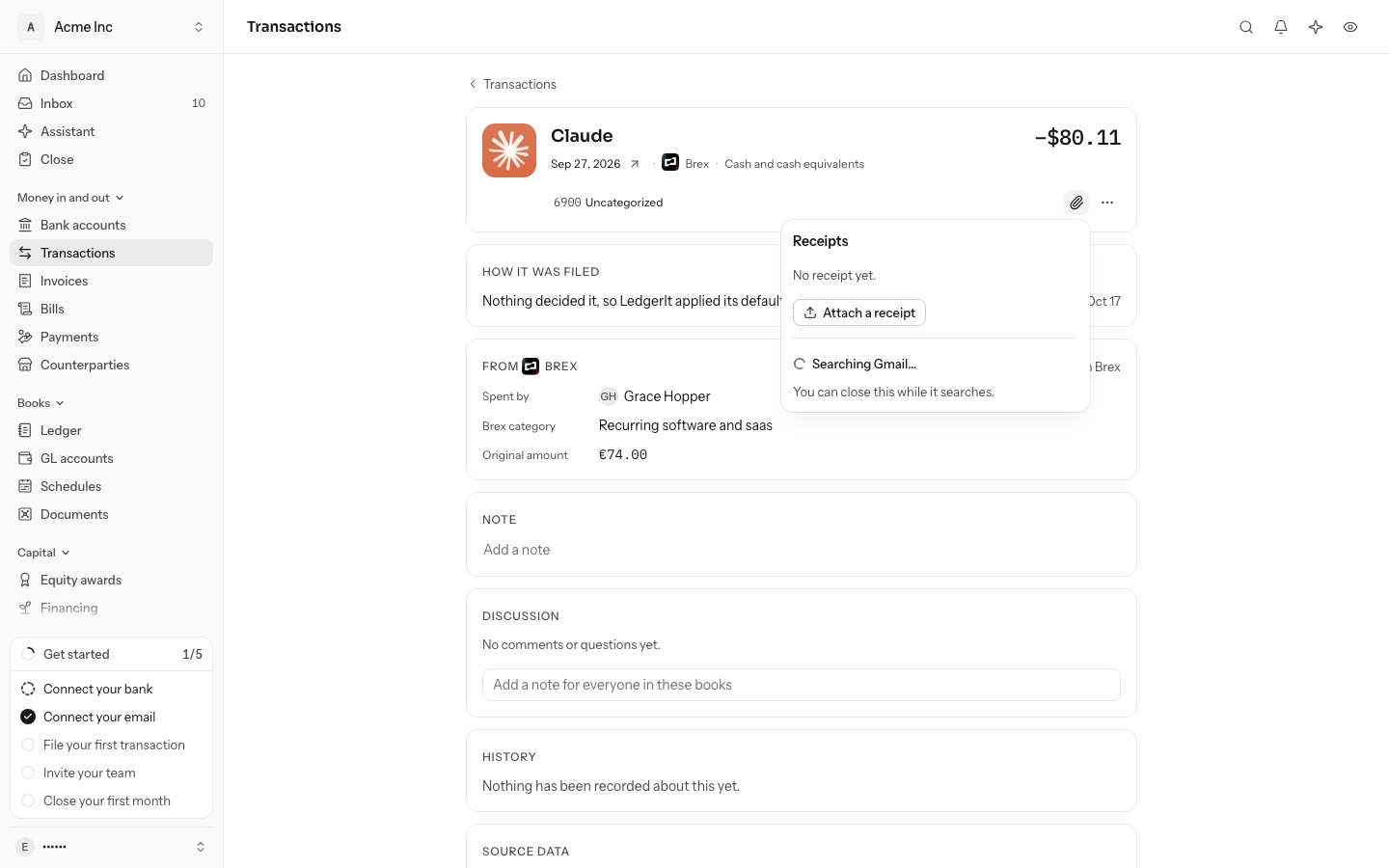Viewport: 1389px width, 868px height.
Task: Open GL accounts
Action: click(x=112, y=458)
